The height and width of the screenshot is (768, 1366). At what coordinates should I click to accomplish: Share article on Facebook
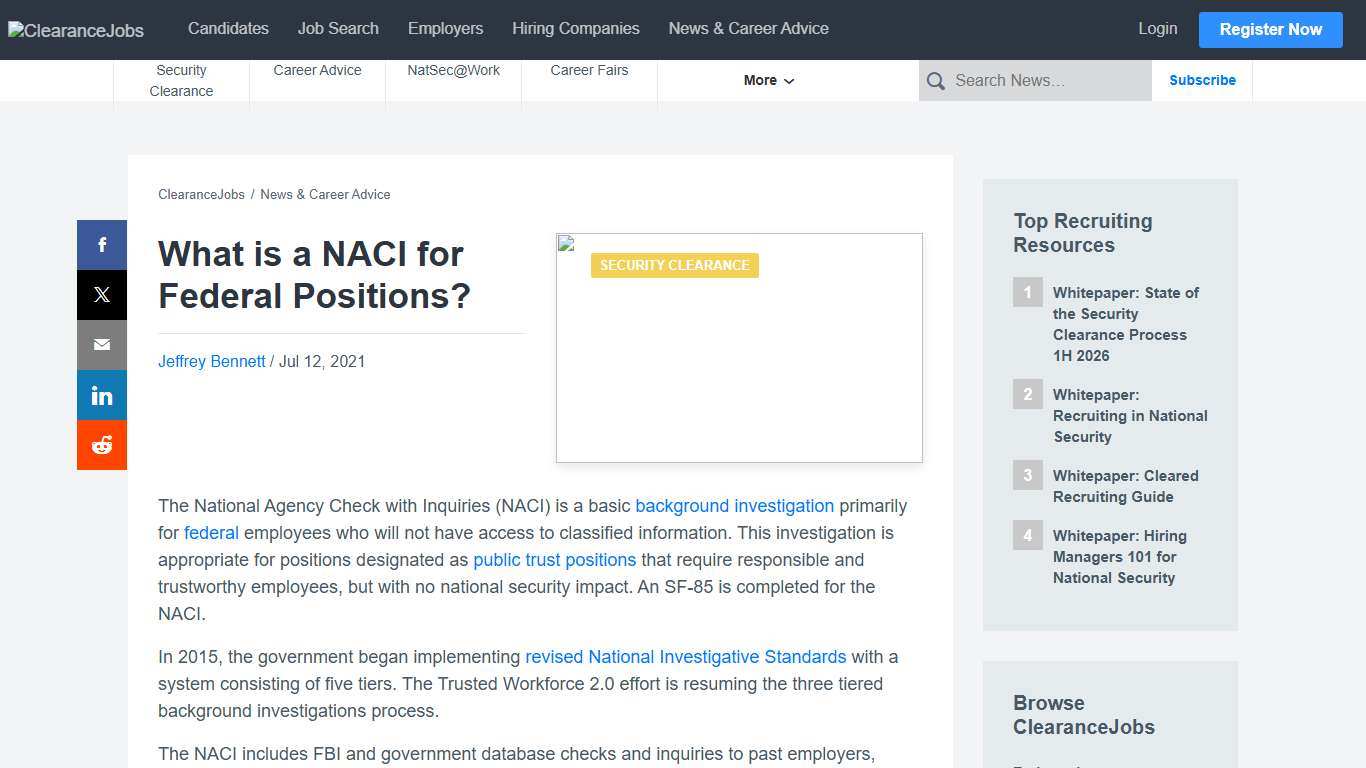point(101,244)
